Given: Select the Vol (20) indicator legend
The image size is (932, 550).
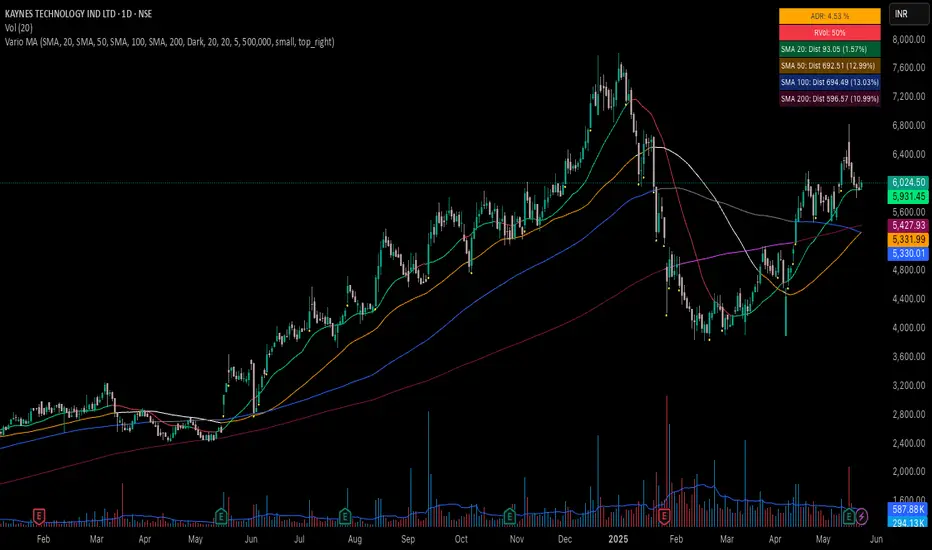Looking at the screenshot, I should point(18,28).
